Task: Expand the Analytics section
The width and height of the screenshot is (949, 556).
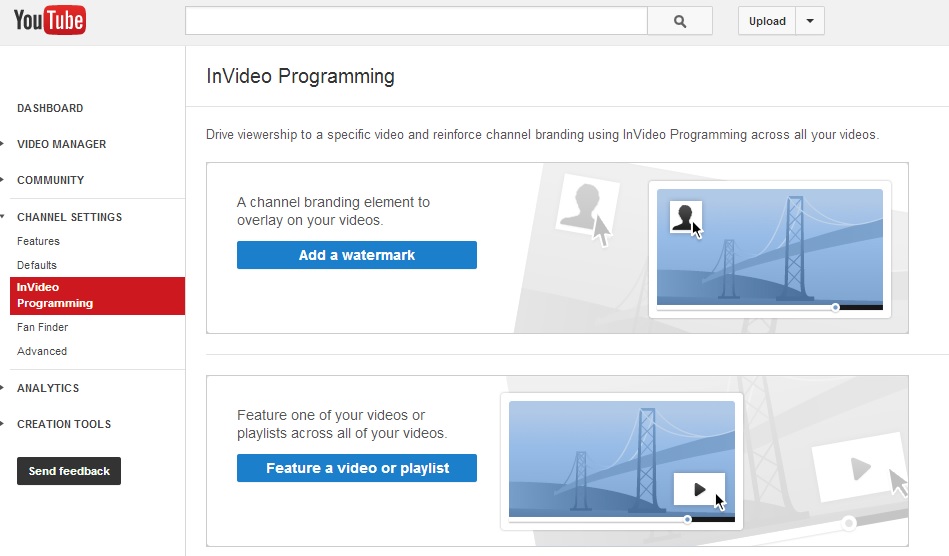Action: point(48,388)
